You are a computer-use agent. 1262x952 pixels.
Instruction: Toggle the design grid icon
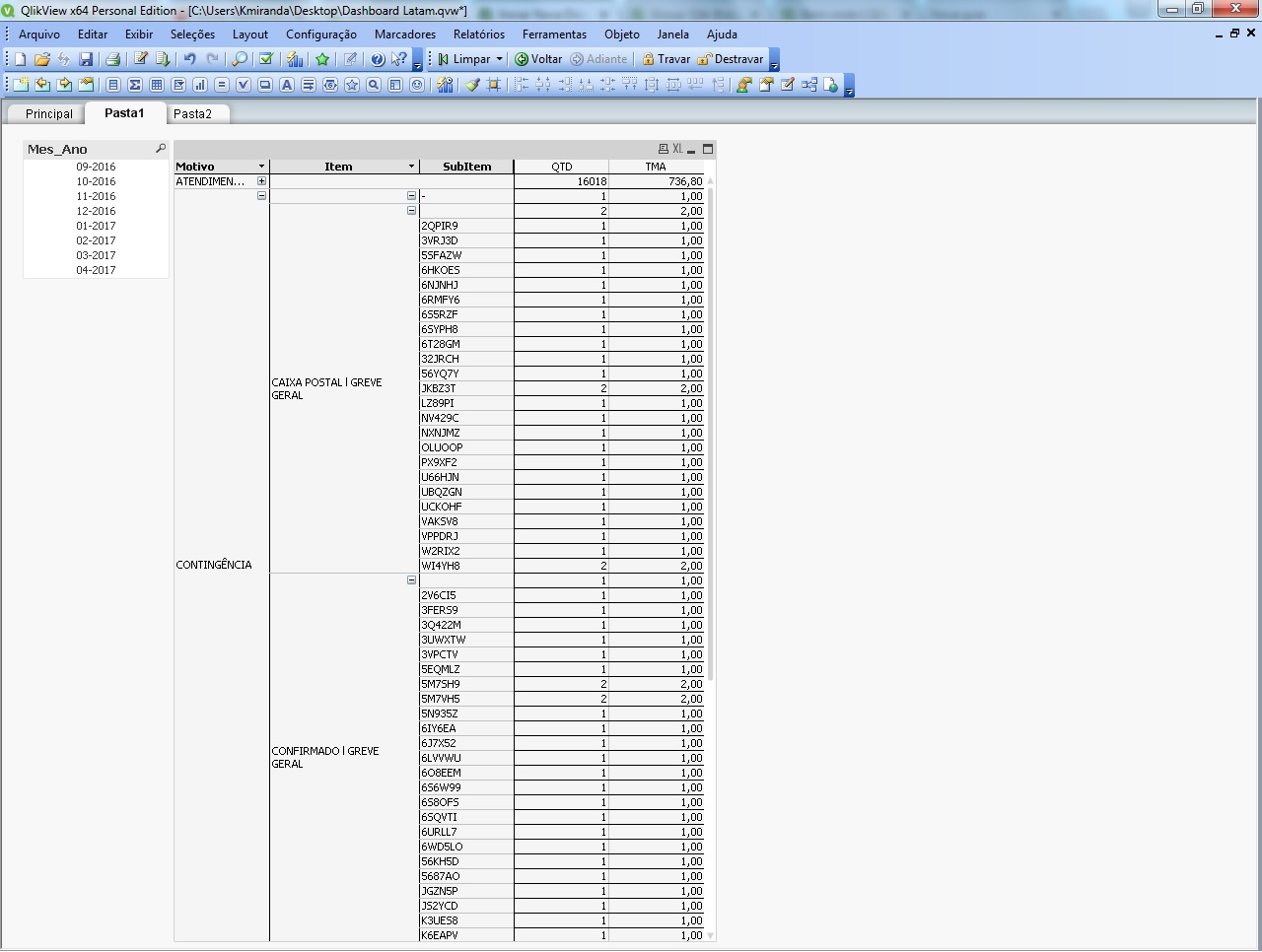[494, 85]
